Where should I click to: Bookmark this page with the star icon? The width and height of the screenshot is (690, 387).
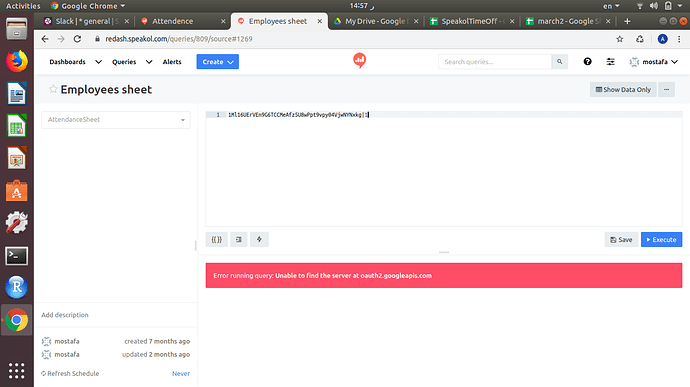[x=620, y=39]
